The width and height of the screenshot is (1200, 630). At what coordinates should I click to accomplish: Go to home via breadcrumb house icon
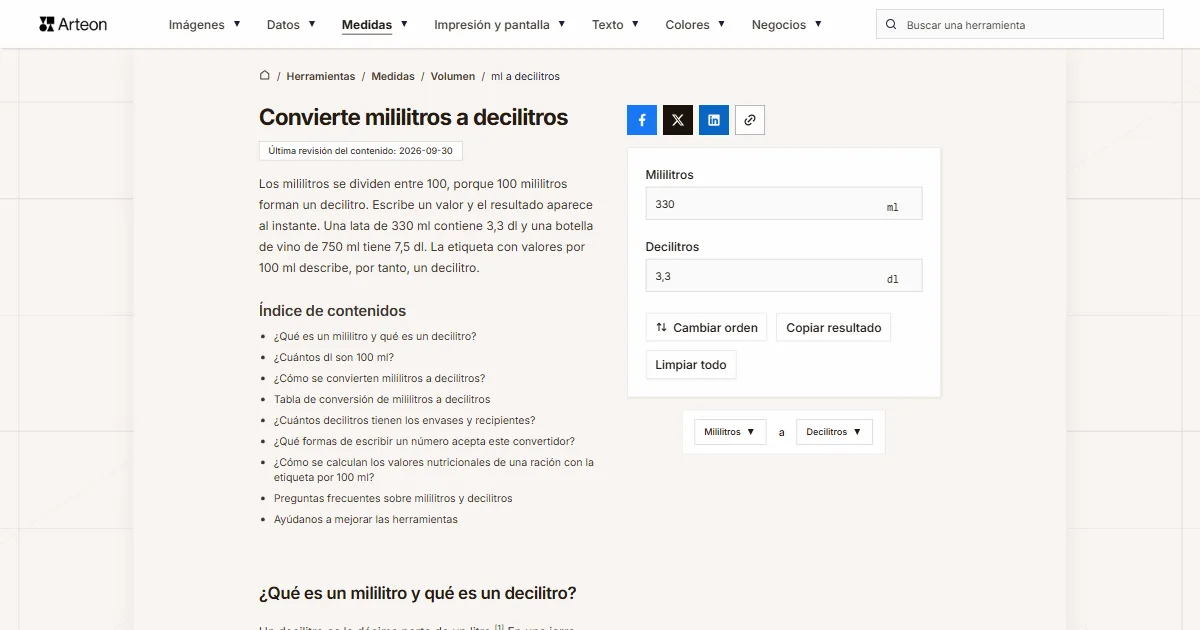tap(265, 76)
